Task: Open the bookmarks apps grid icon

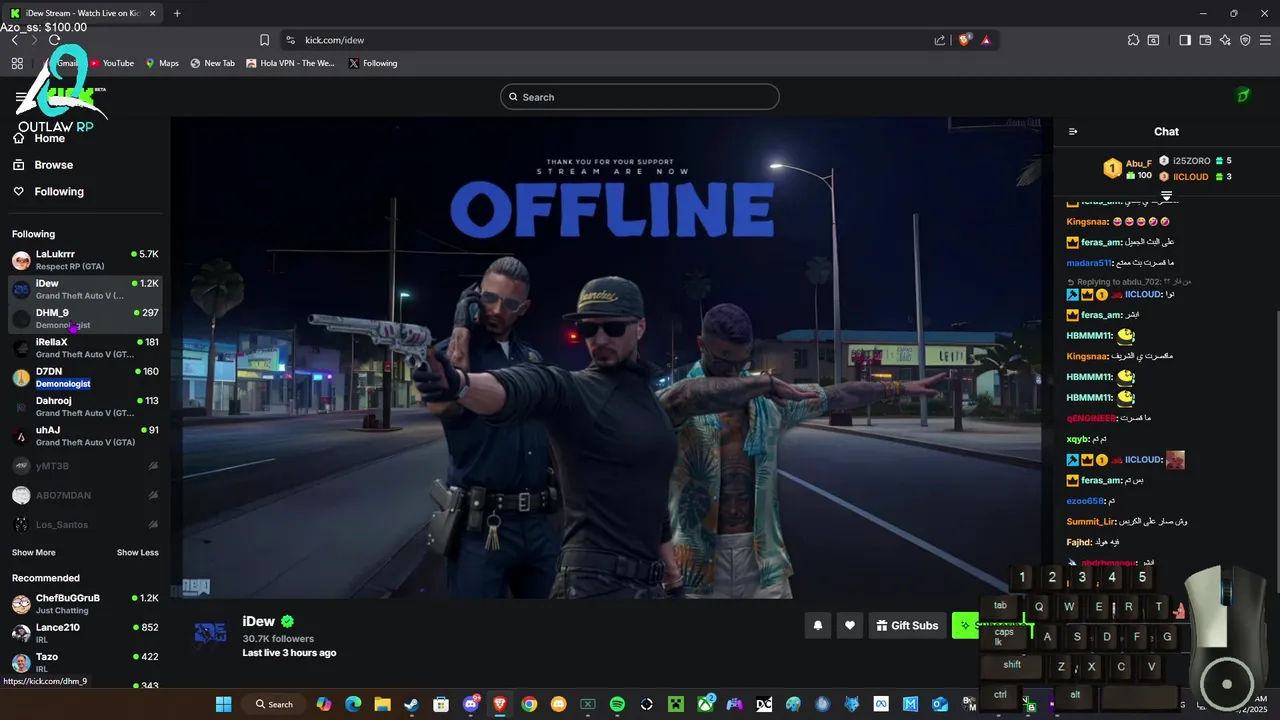Action: (17, 63)
